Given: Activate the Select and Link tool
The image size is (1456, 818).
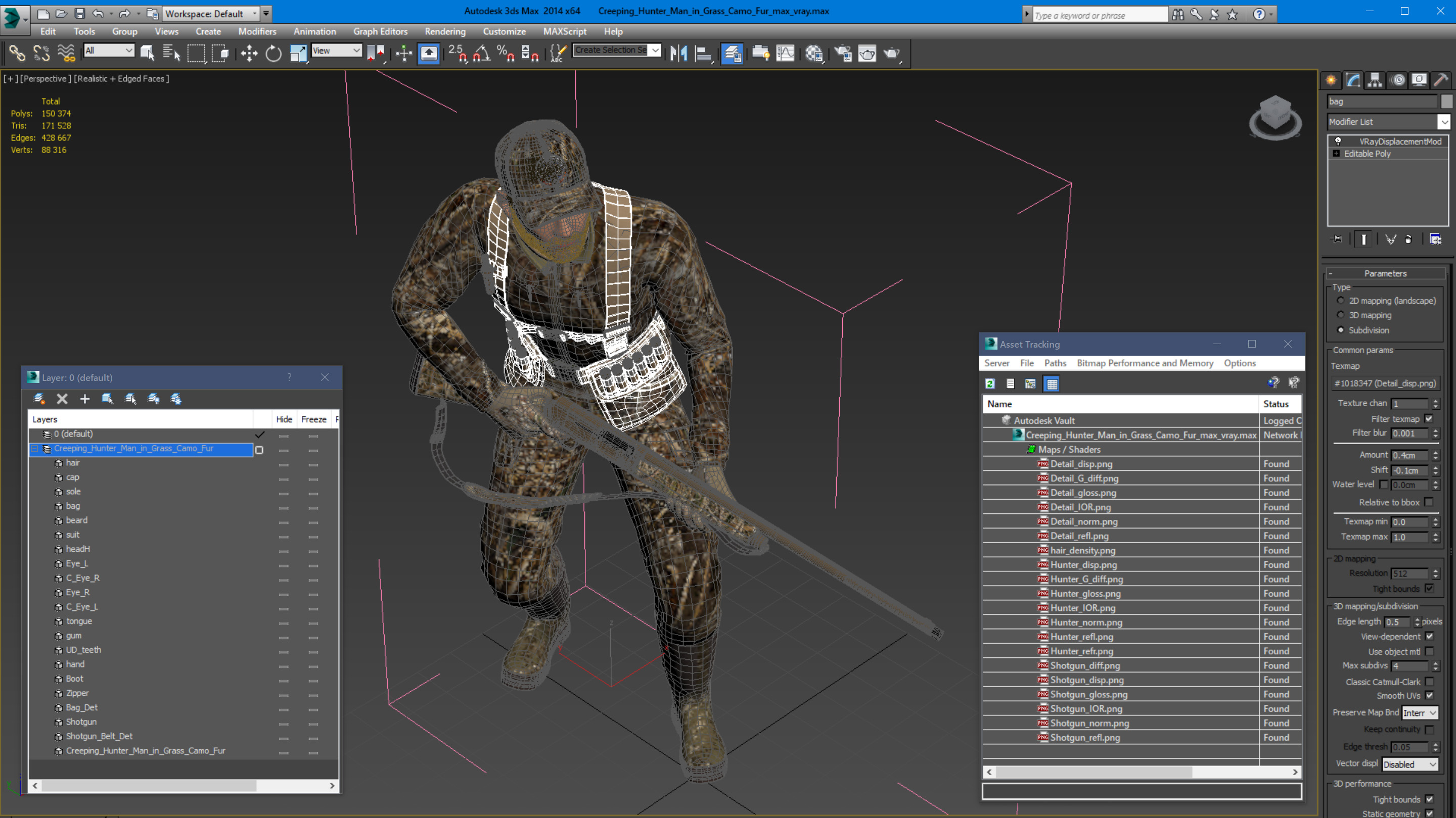Looking at the screenshot, I should coord(17,54).
